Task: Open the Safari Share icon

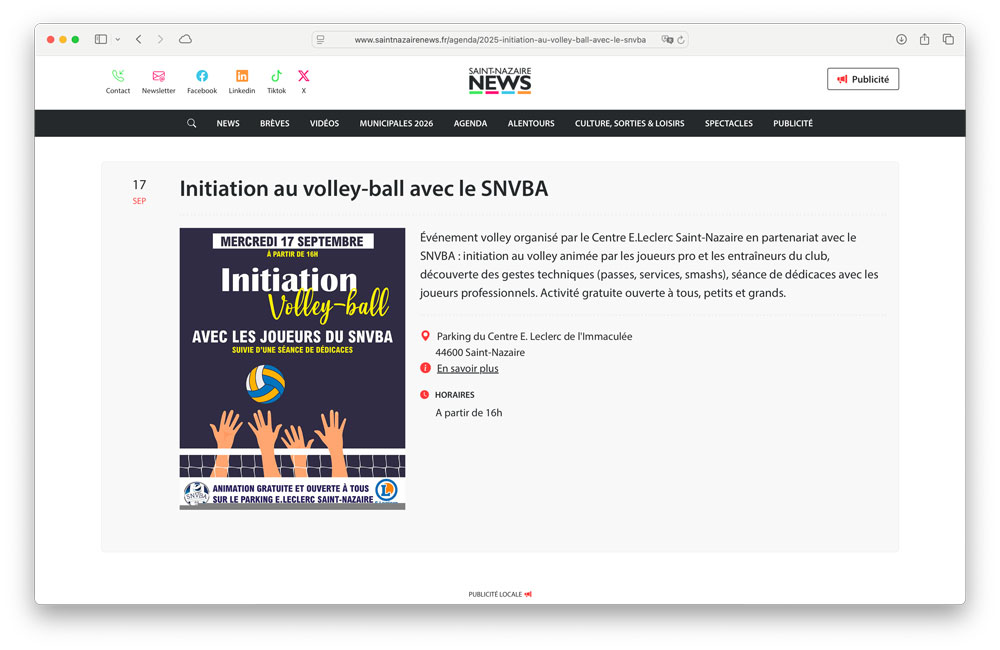Action: coord(925,39)
